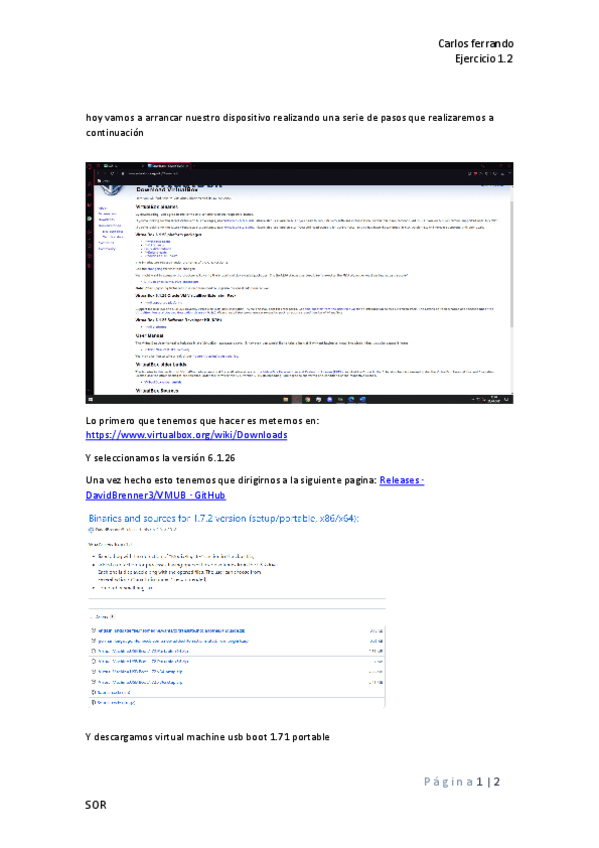The height and width of the screenshot is (848, 599).
Task: Click the Chrome icon in the embedded taskbar
Action: click(x=308, y=400)
